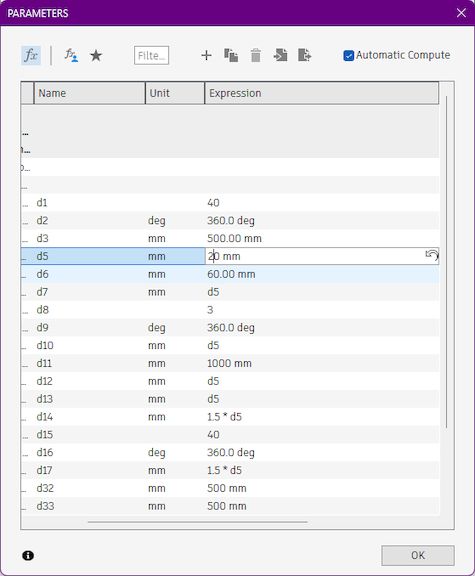Screen dimensions: 475x576
Task: Open the info icon at bottom left
Action: [x=28, y=555]
